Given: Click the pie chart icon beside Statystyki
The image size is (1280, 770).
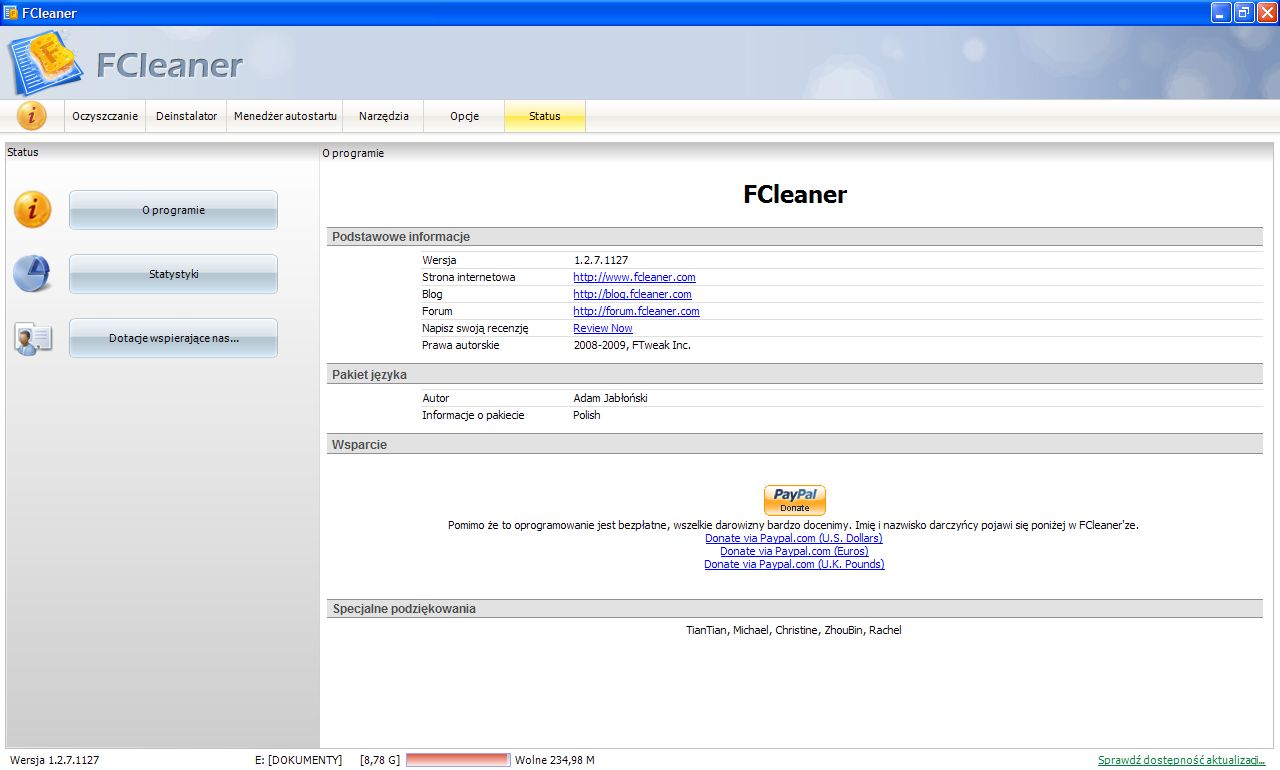Looking at the screenshot, I should (x=32, y=274).
